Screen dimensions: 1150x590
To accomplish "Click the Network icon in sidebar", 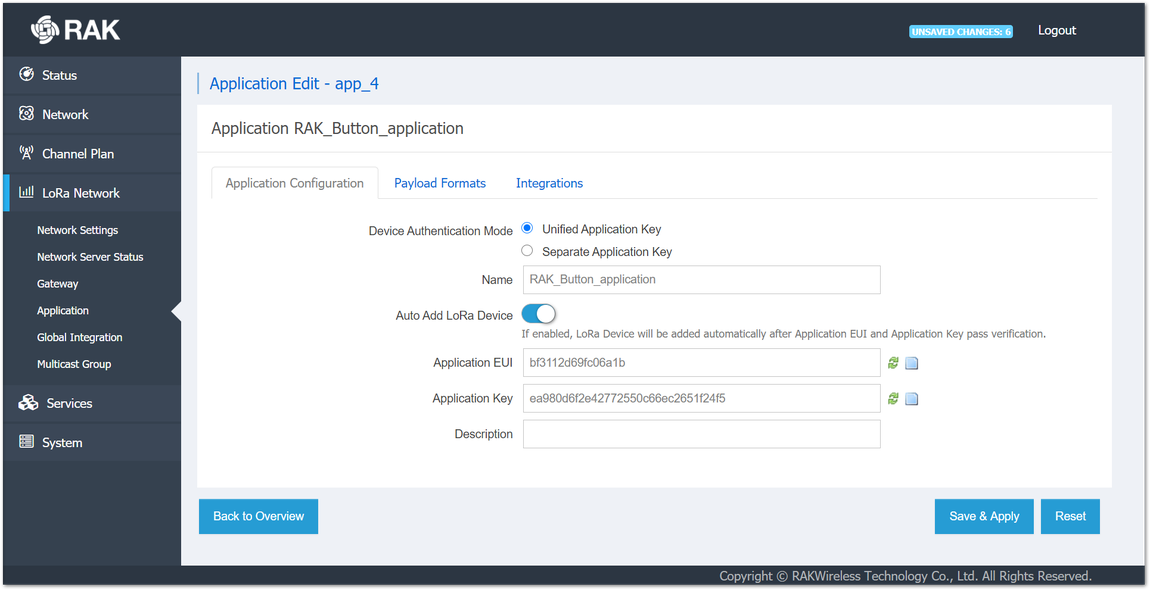I will [26, 114].
